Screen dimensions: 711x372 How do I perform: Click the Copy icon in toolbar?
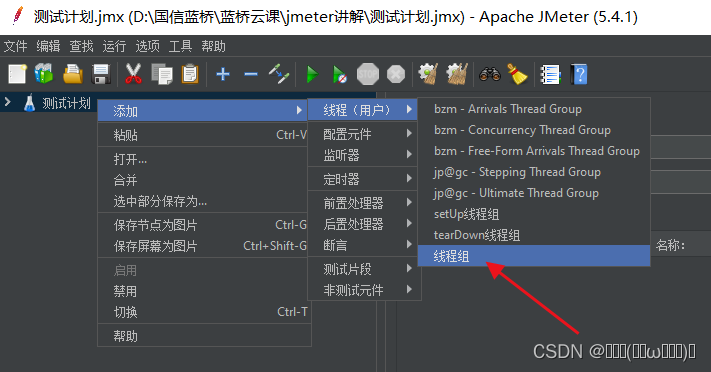coord(162,74)
